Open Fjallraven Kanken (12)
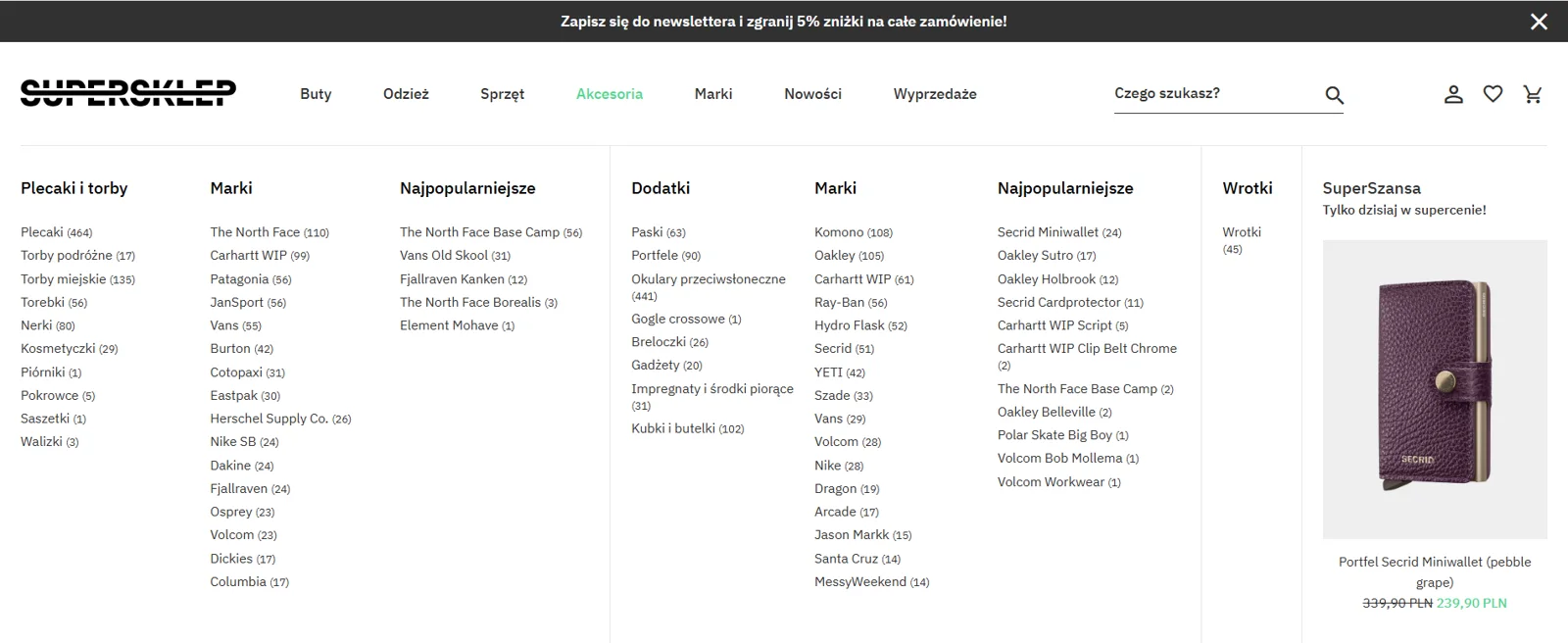Screen dimensions: 1568x643 464,279
